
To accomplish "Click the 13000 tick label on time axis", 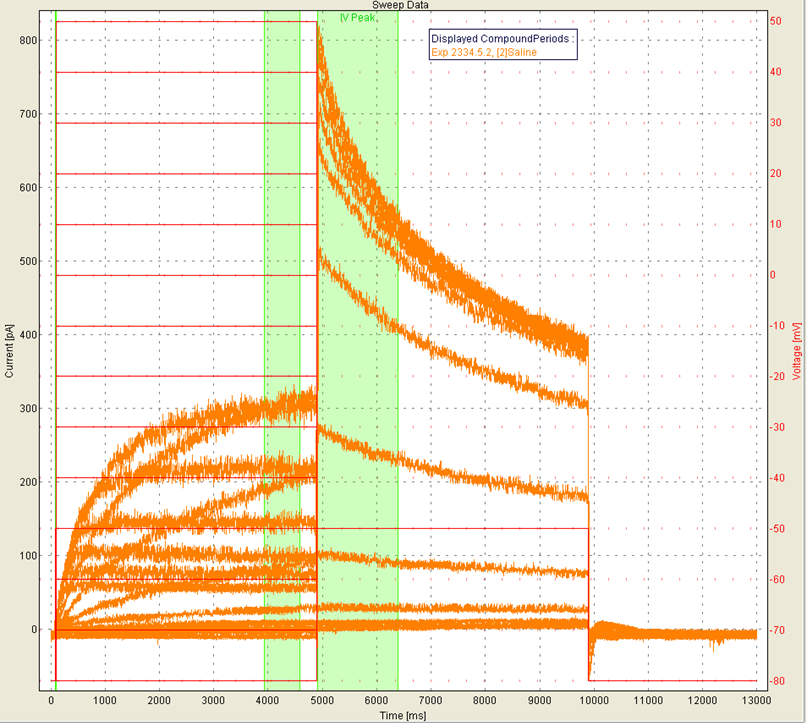I will (x=753, y=701).
